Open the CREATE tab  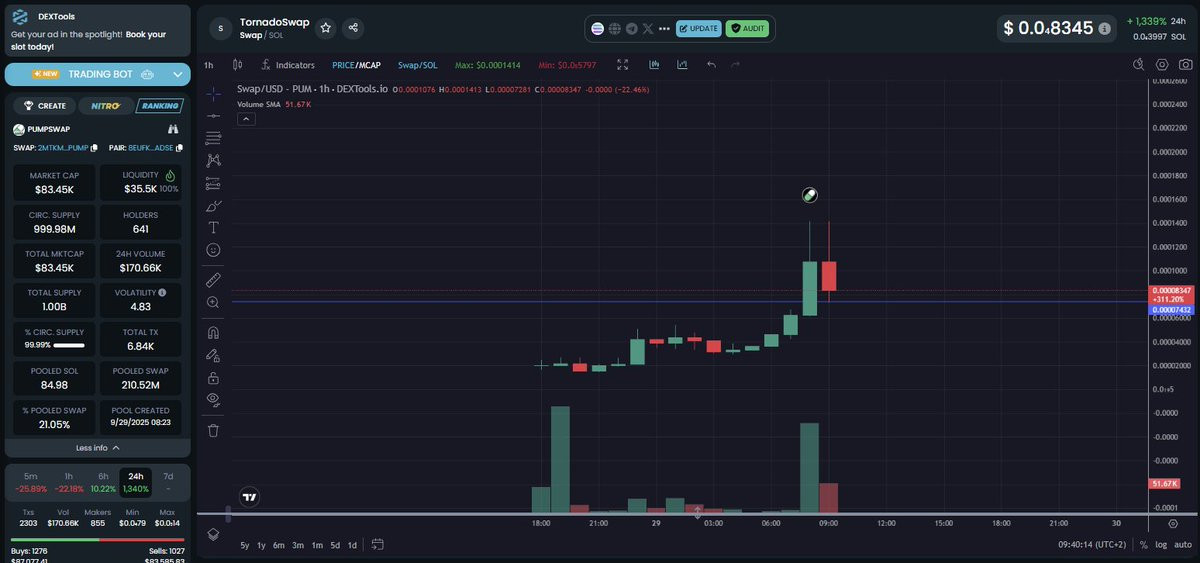coord(44,106)
